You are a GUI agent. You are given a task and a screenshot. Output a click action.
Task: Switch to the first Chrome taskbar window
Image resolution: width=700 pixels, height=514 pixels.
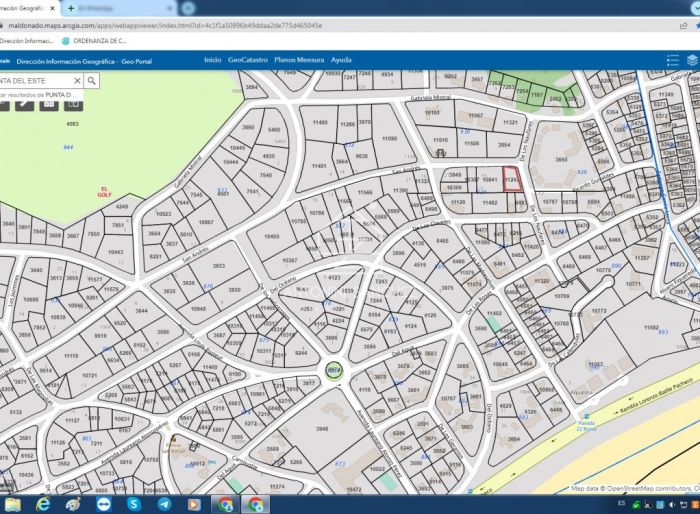[x=225, y=505]
